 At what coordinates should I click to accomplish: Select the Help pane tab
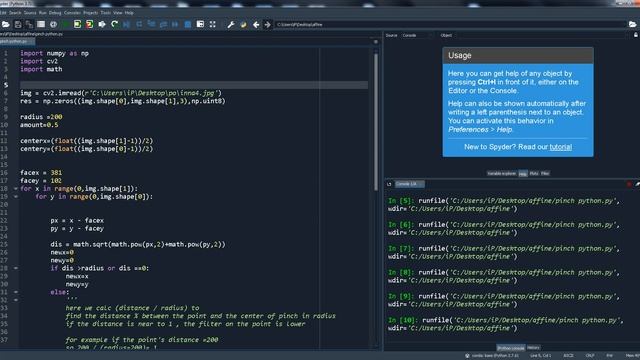pos(523,173)
